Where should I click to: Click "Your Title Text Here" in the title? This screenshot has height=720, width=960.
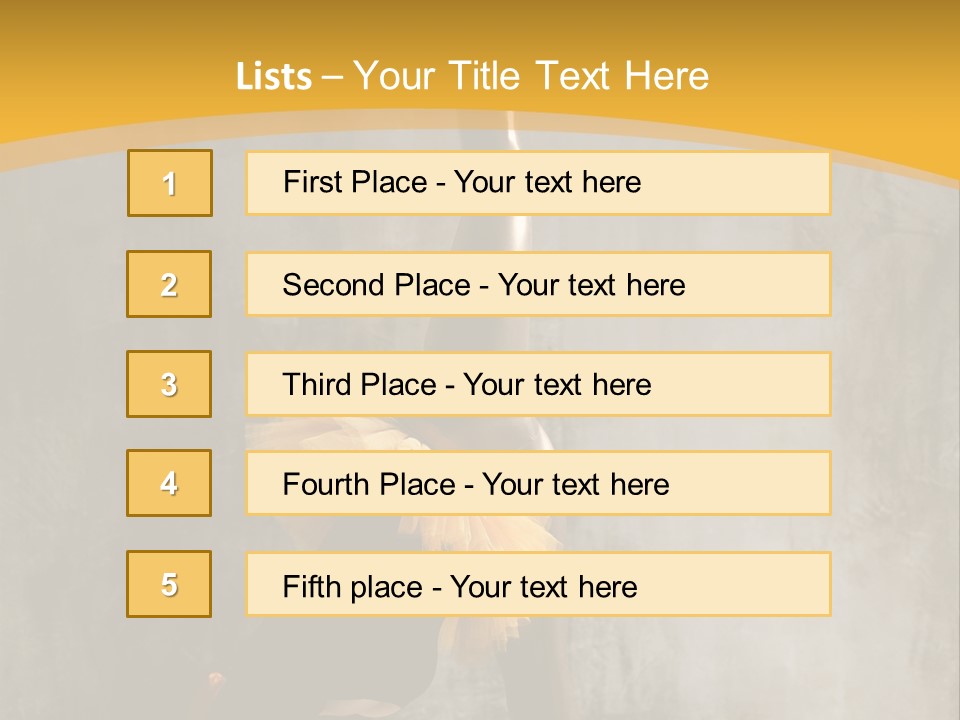point(531,76)
